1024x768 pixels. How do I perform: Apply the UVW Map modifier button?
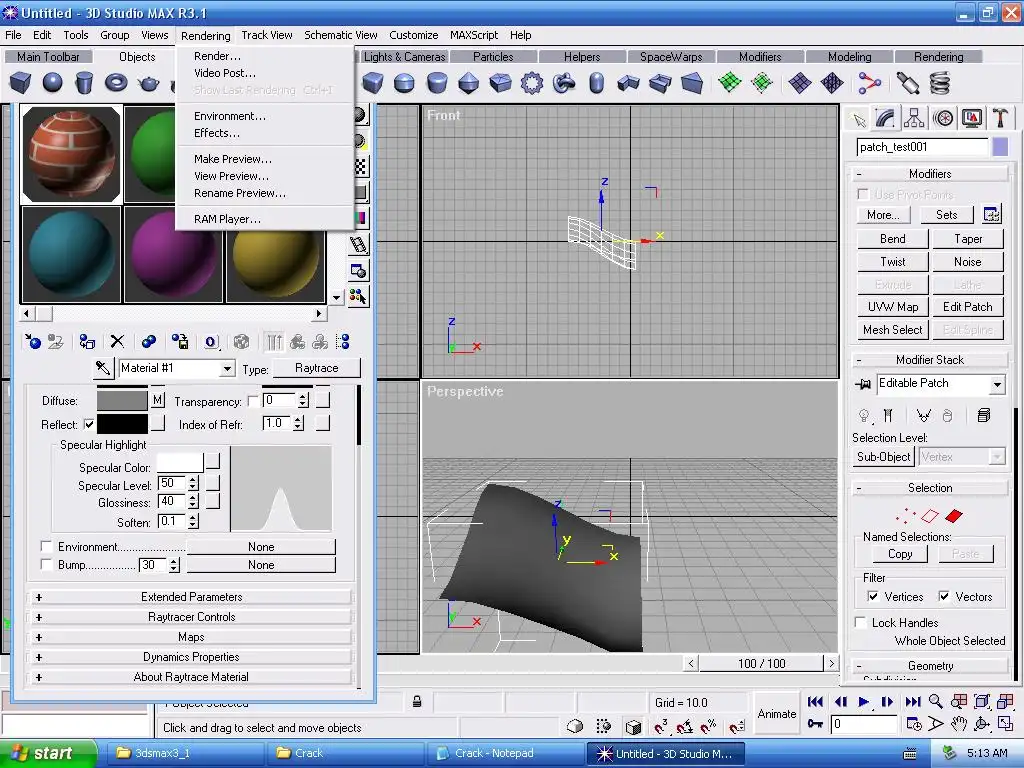[x=892, y=307]
